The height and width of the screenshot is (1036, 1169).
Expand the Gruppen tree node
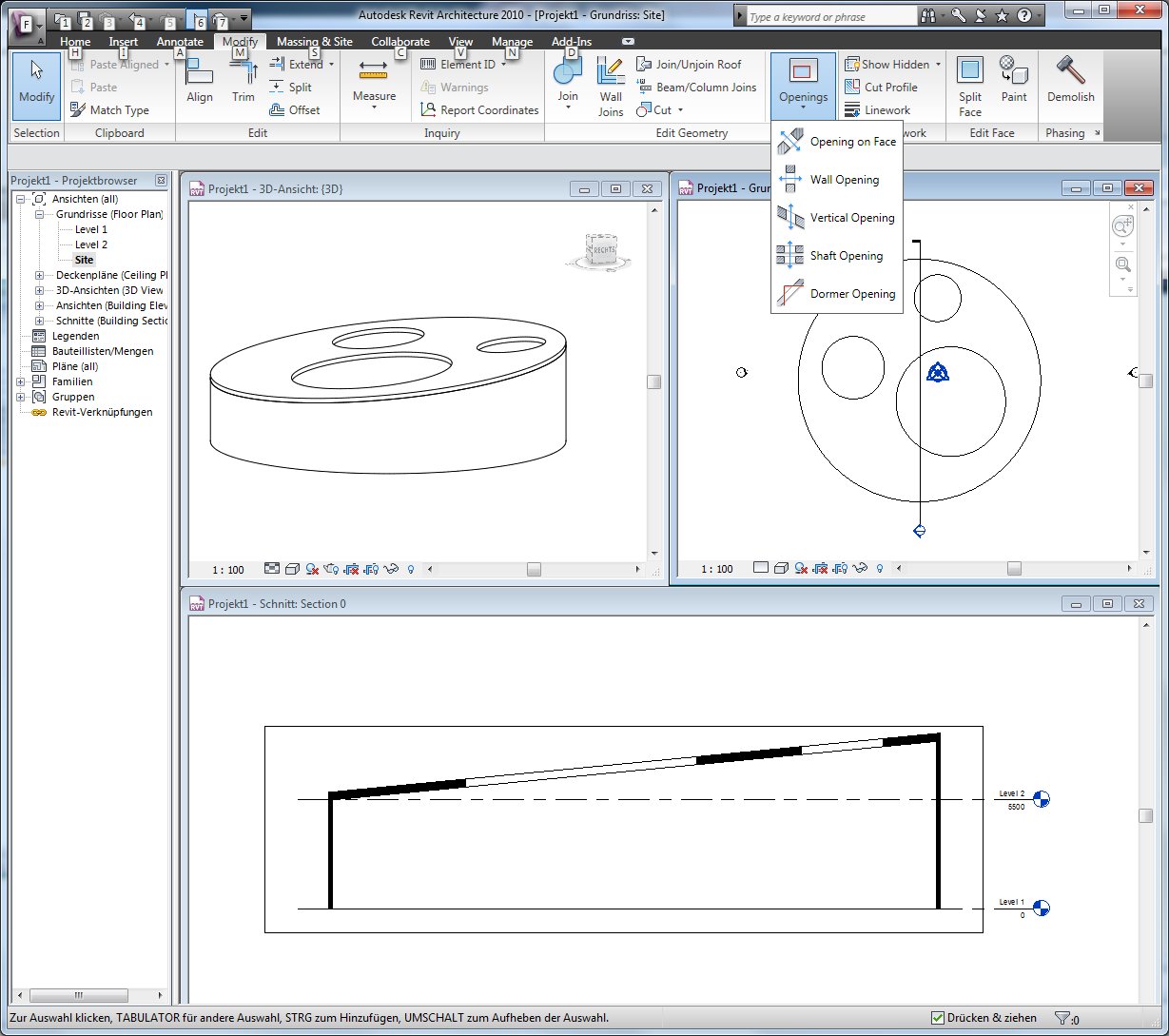point(20,397)
